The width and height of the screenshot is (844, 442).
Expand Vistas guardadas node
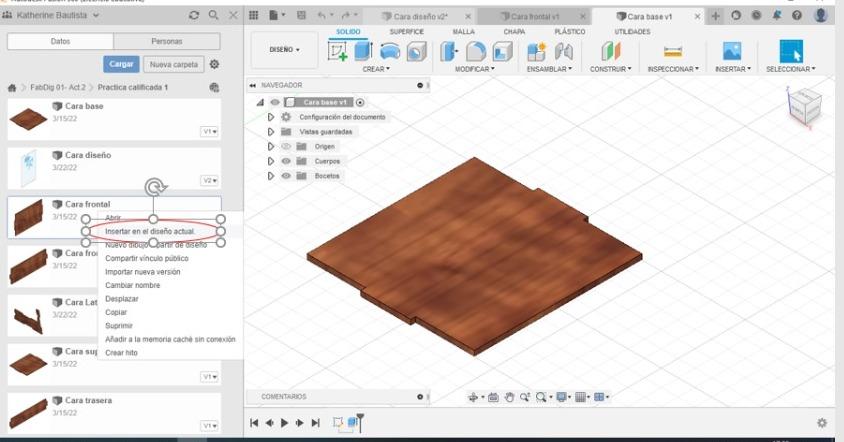pos(271,131)
